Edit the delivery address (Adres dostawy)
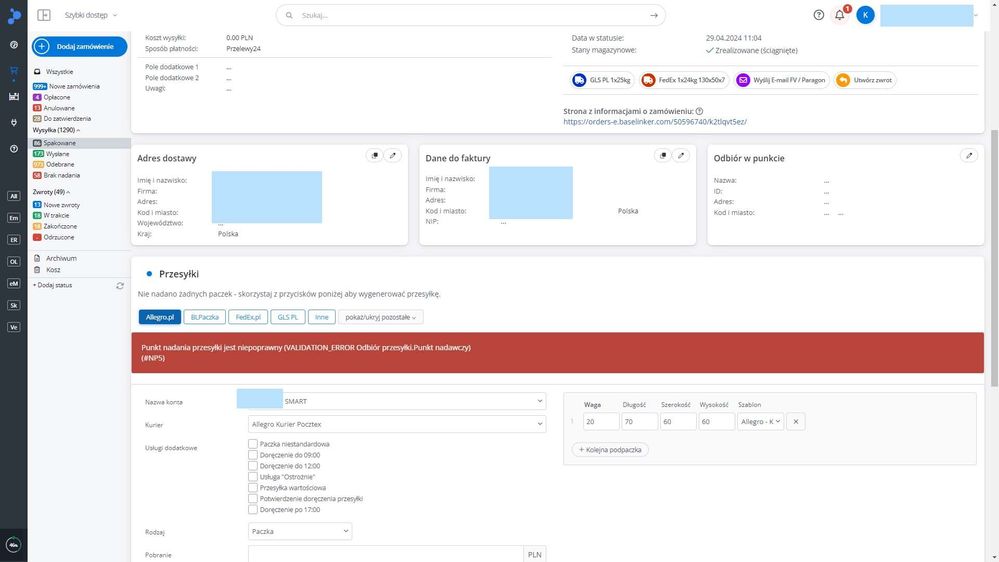The width and height of the screenshot is (999, 562). click(x=393, y=155)
